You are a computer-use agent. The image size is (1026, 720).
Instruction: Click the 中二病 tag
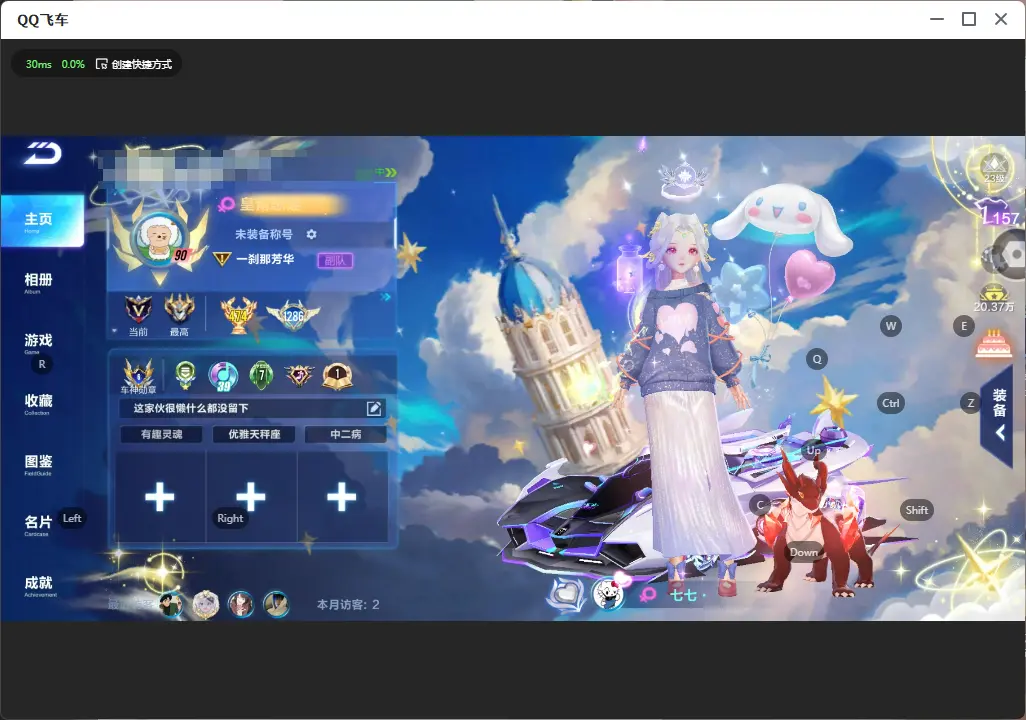point(345,435)
